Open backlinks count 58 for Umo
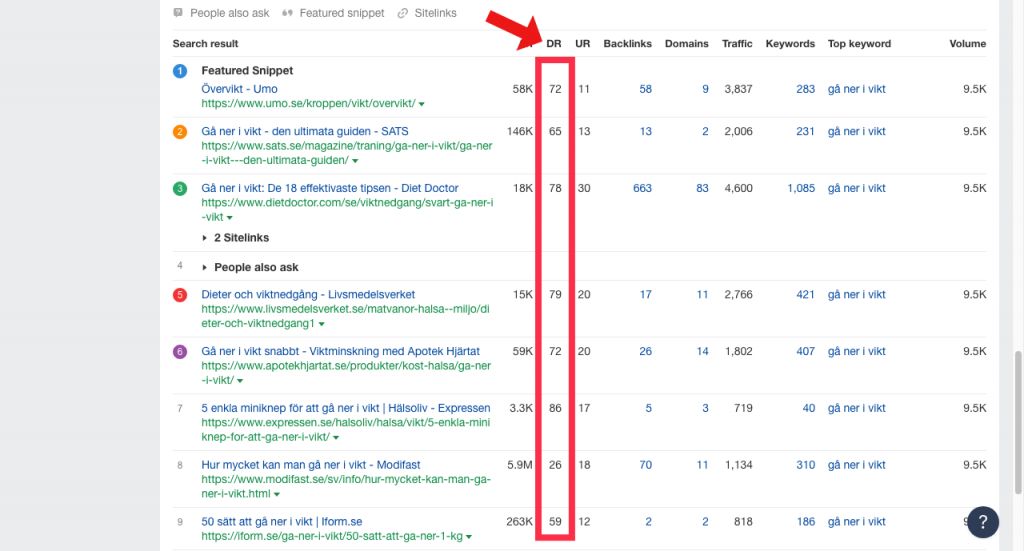Screen dimensions: 1024x551 point(645,89)
